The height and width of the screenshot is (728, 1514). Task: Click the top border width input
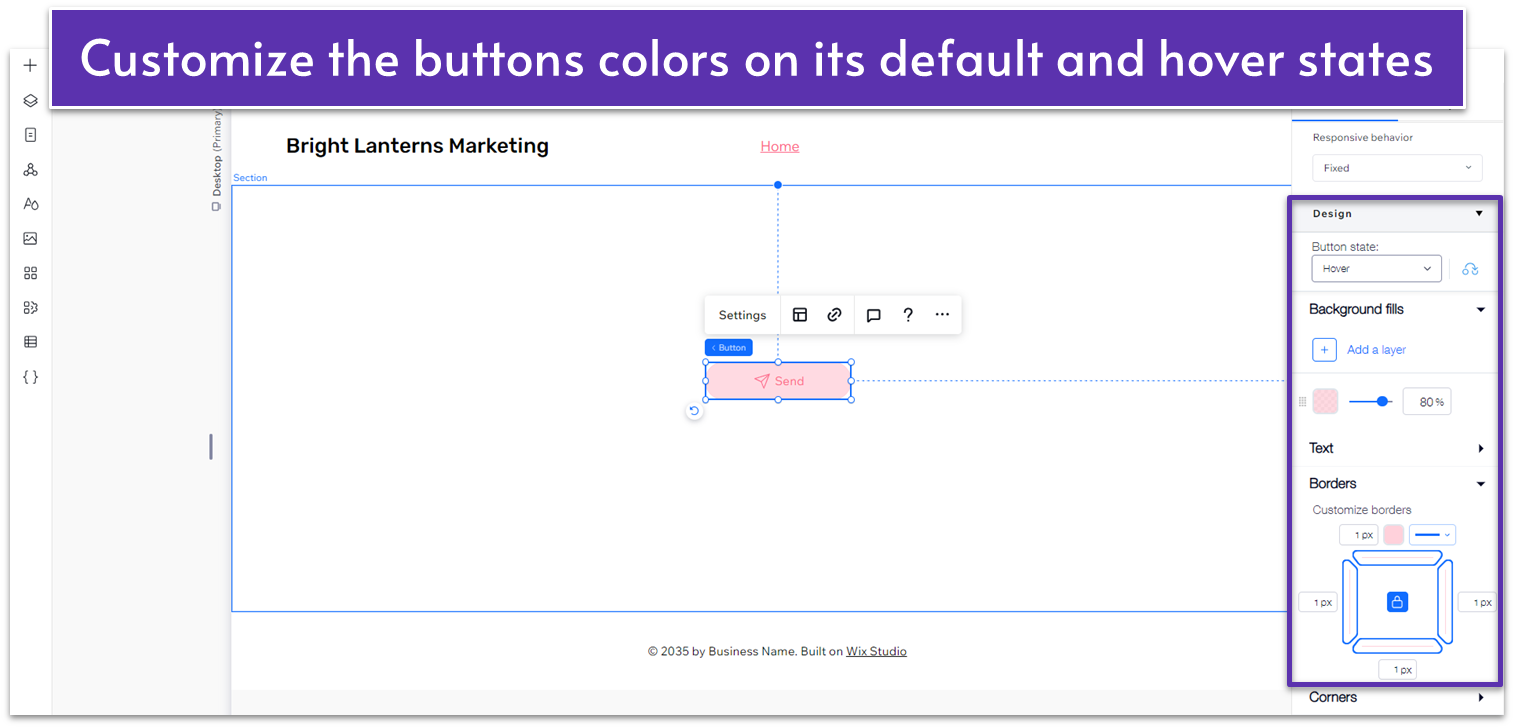point(1359,535)
